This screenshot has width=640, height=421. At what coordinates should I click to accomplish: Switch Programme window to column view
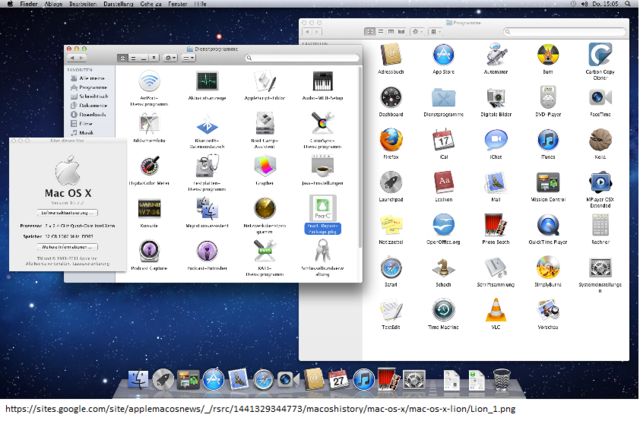click(391, 31)
